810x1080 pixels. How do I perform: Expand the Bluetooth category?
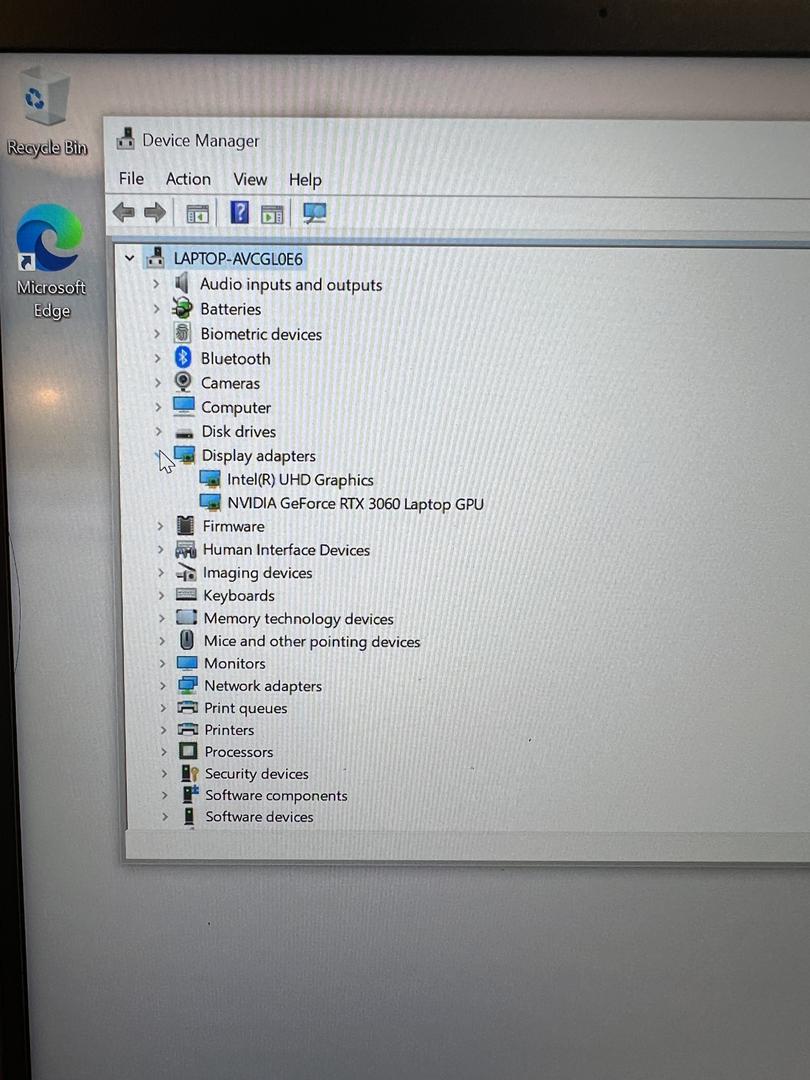pyautogui.click(x=158, y=358)
